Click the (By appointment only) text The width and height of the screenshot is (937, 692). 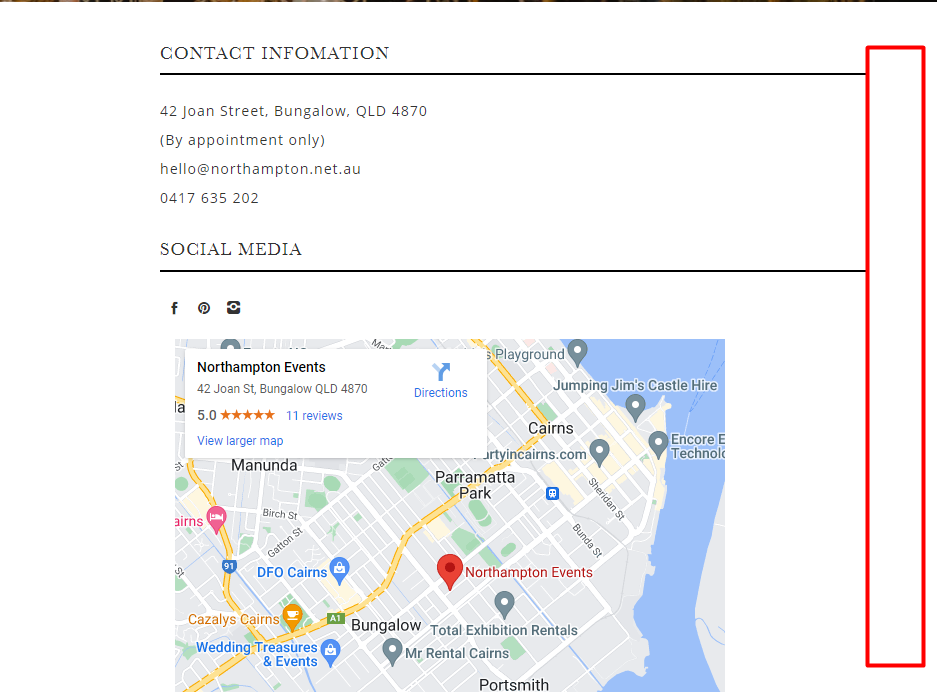243,140
